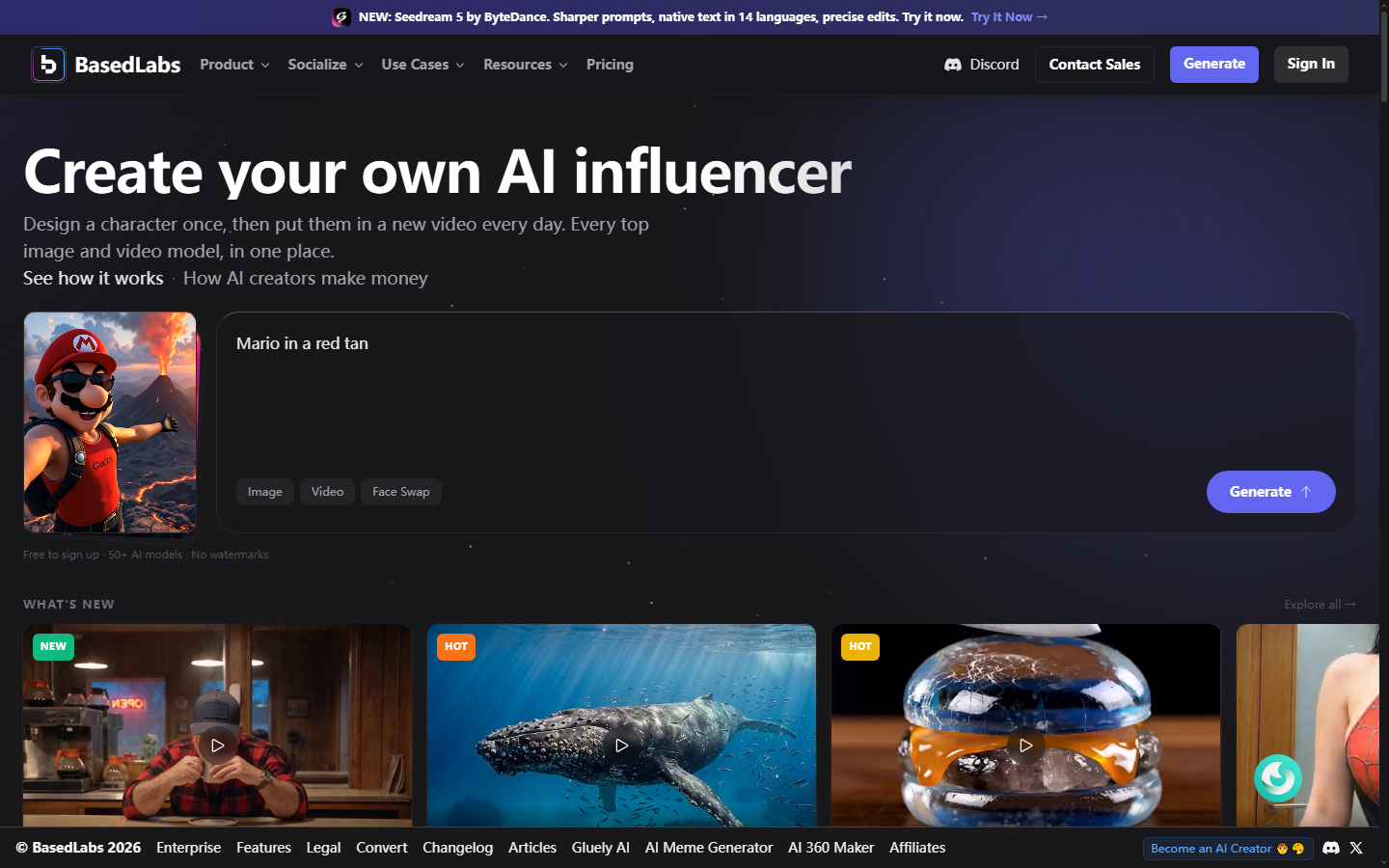Select the Face Swap mode chip
The height and width of the screenshot is (868, 1389).
pyautogui.click(x=401, y=492)
